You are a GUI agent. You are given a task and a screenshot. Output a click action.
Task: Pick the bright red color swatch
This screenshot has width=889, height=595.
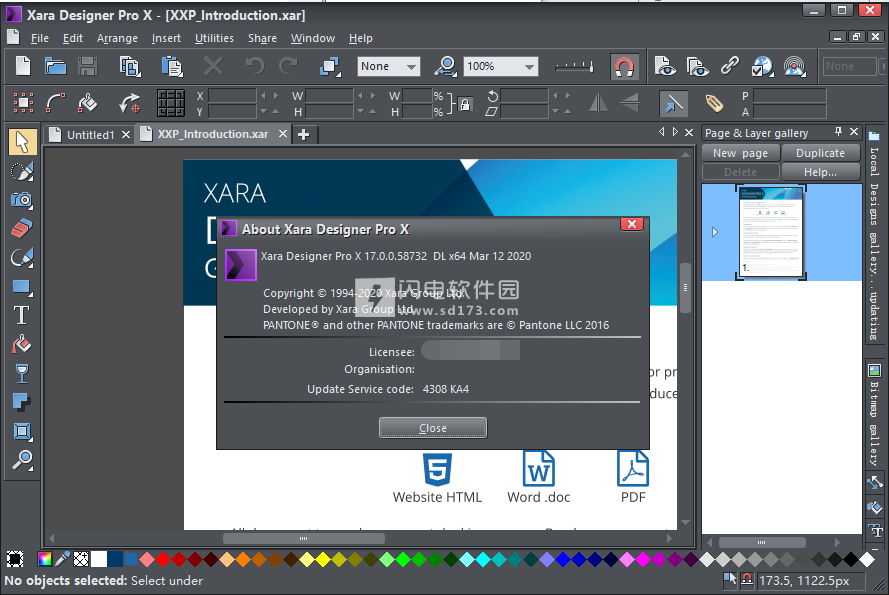(163, 560)
